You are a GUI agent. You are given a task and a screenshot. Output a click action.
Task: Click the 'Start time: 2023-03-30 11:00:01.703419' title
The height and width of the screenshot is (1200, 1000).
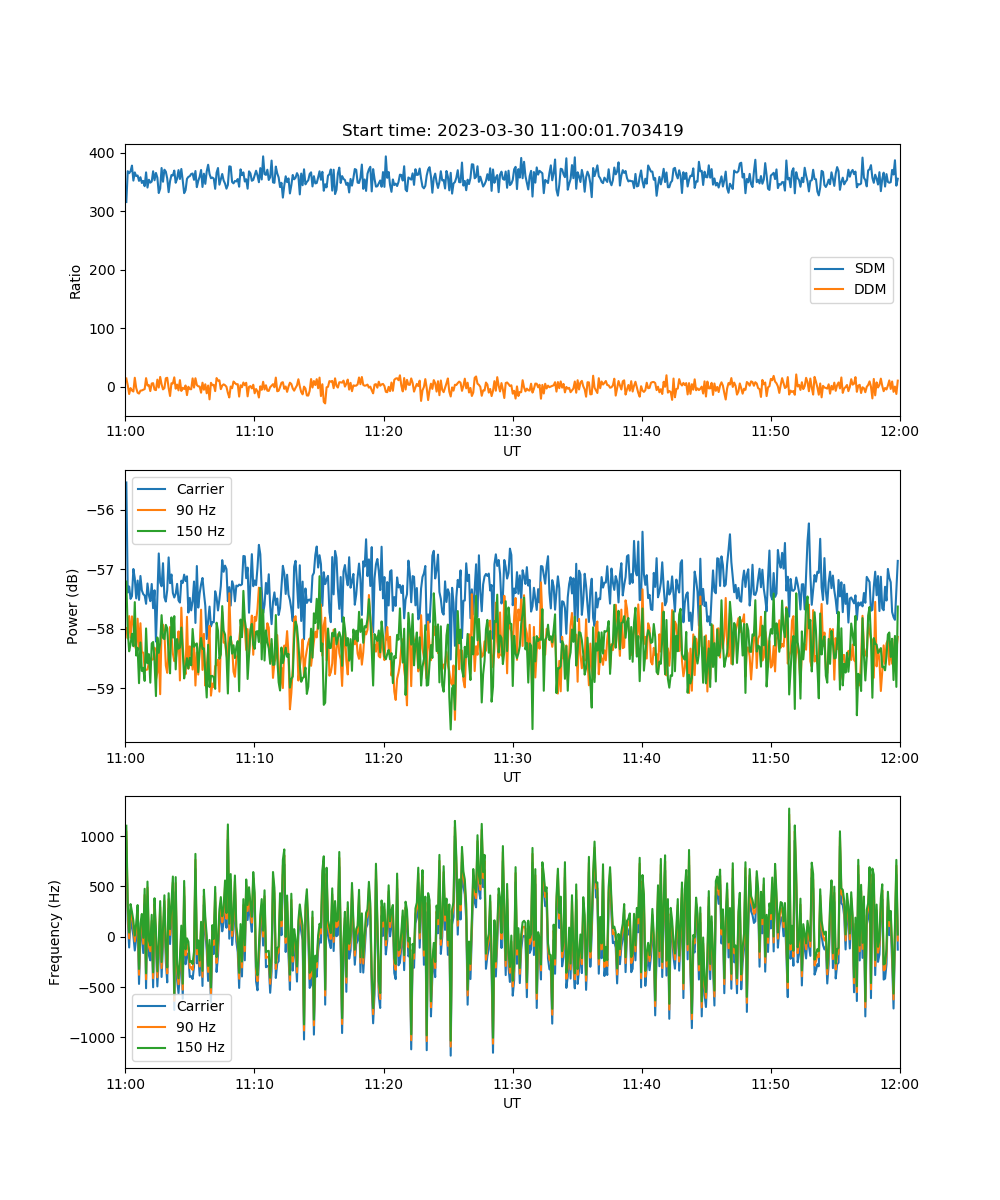pyautogui.click(x=512, y=131)
